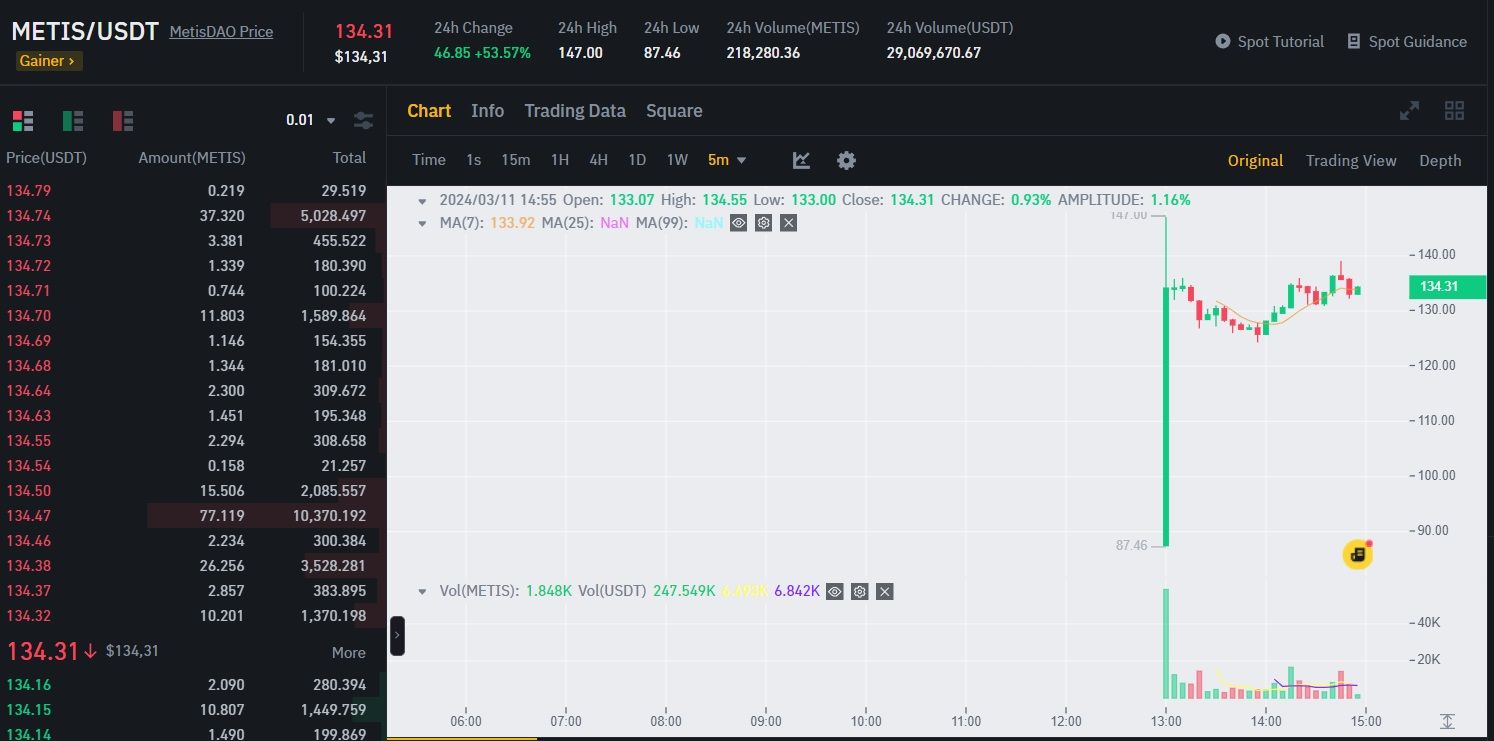Click the Gainer tag button
1494x741 pixels.
pos(48,61)
